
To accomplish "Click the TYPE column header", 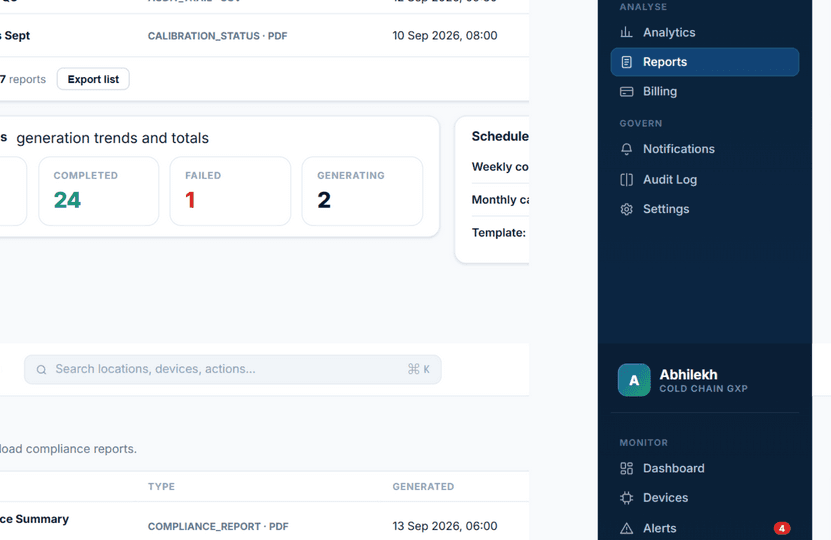I will tap(161, 486).
